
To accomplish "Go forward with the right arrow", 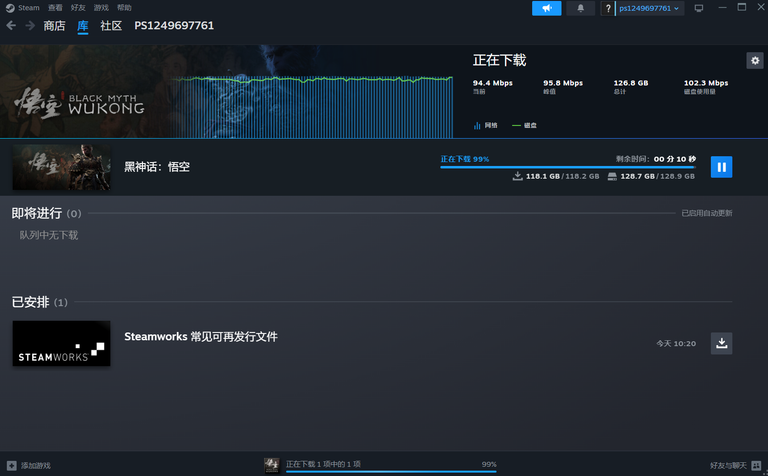I will pos(30,25).
